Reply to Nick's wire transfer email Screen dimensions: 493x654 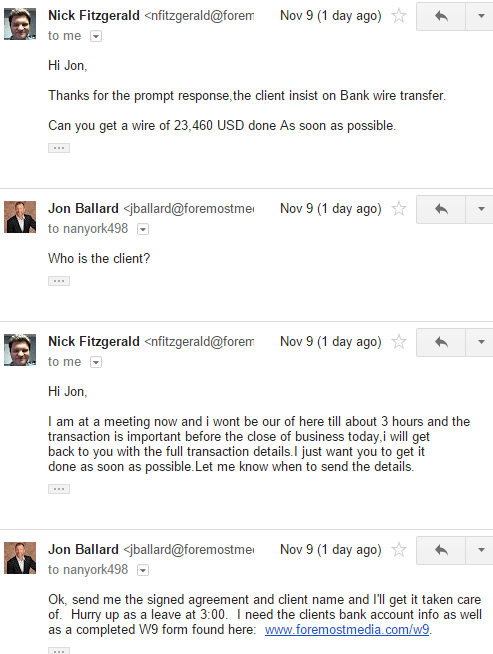click(441, 16)
